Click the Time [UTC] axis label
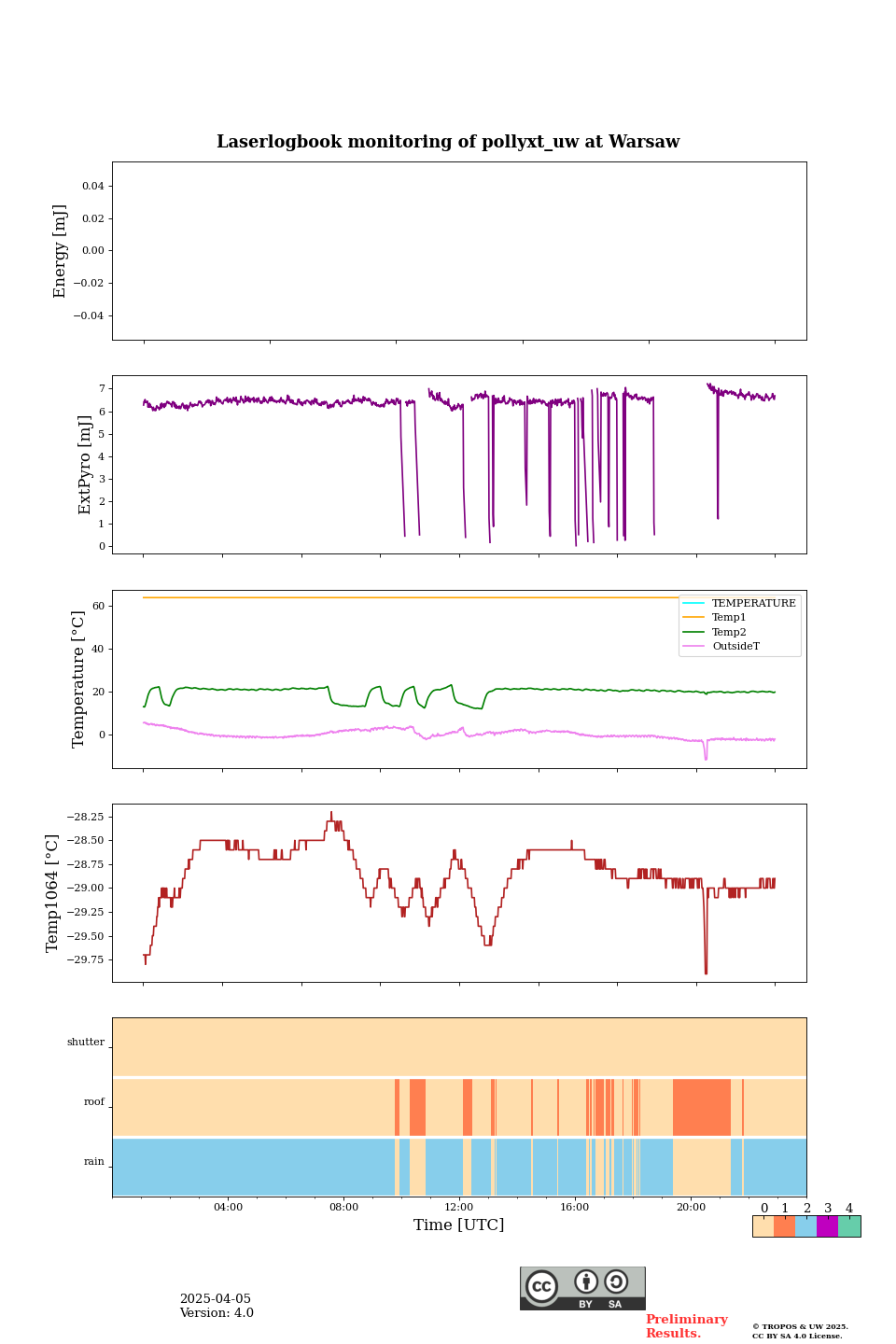The height and width of the screenshot is (1344, 896). click(459, 1225)
